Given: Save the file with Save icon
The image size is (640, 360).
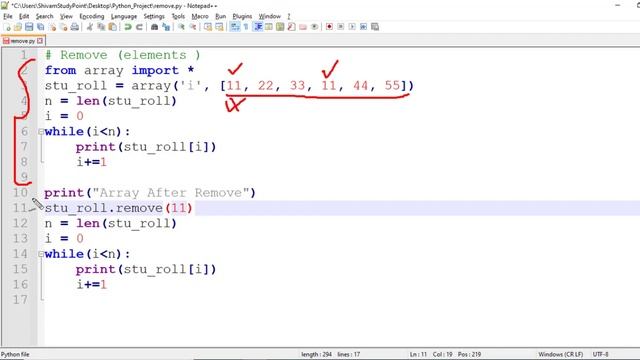Looking at the screenshot, I should point(29,27).
